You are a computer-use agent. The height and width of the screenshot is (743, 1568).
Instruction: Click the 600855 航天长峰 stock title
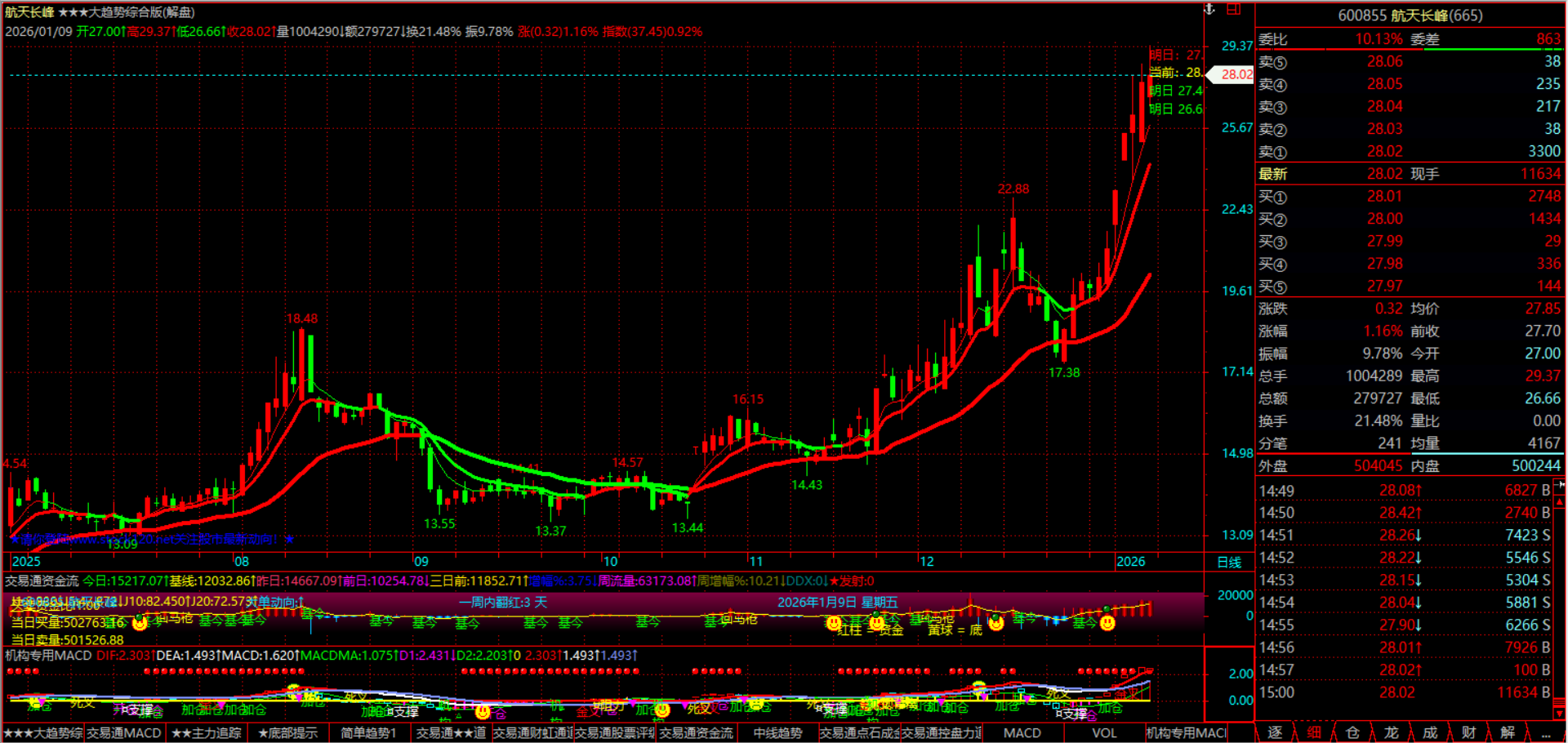coord(1410,16)
